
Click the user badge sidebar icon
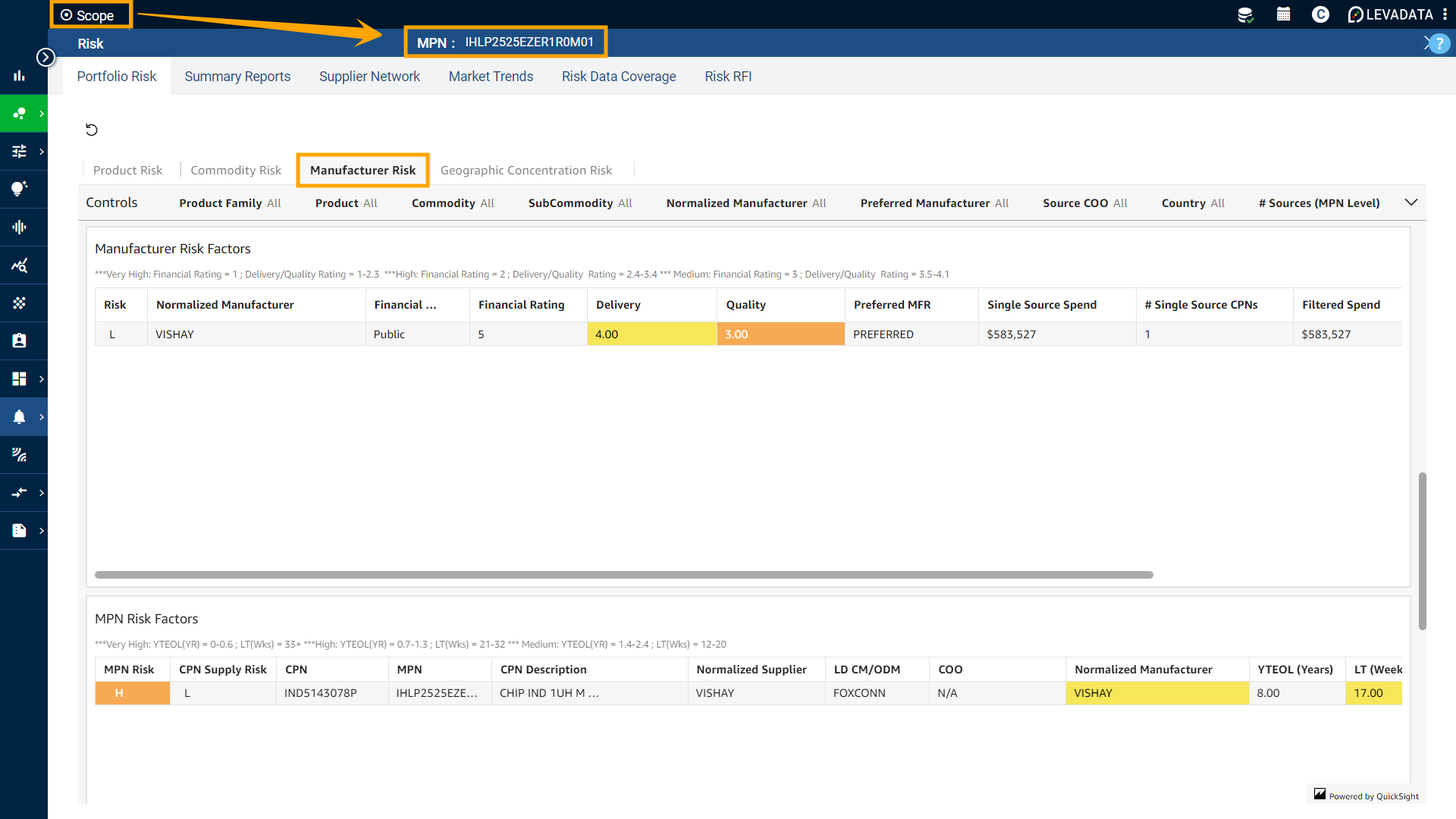coord(20,340)
